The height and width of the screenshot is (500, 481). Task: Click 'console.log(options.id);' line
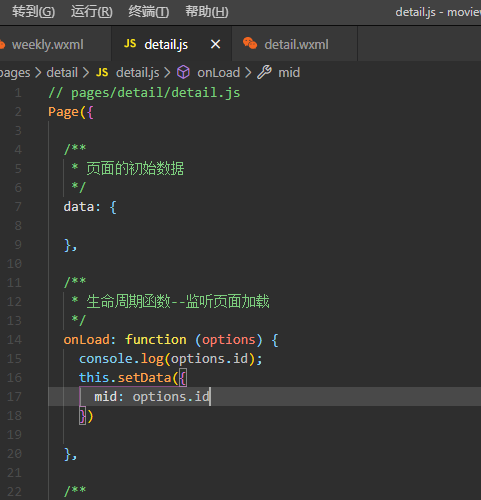(x=171, y=359)
